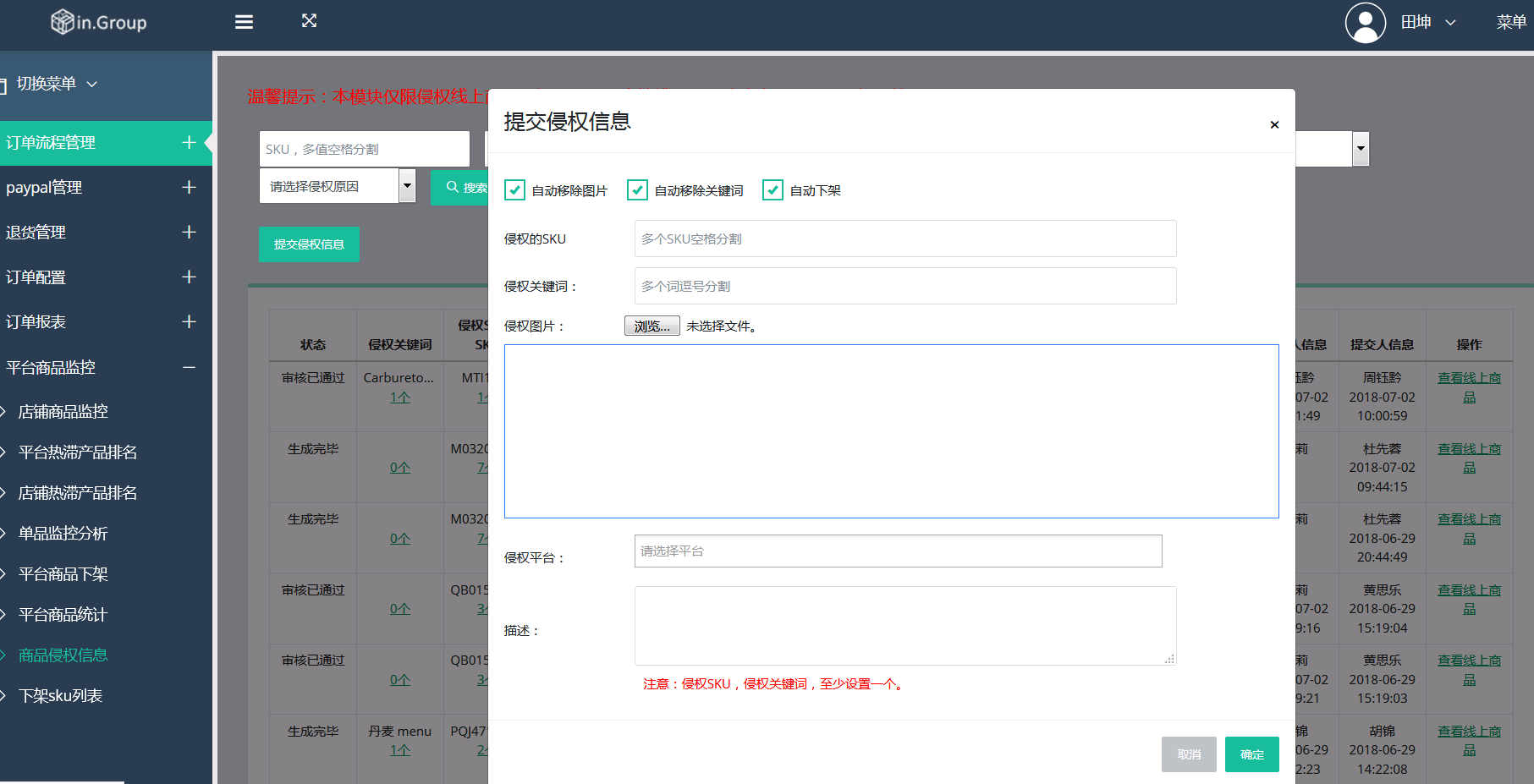Click the fullscreen expand icon

coord(309,21)
